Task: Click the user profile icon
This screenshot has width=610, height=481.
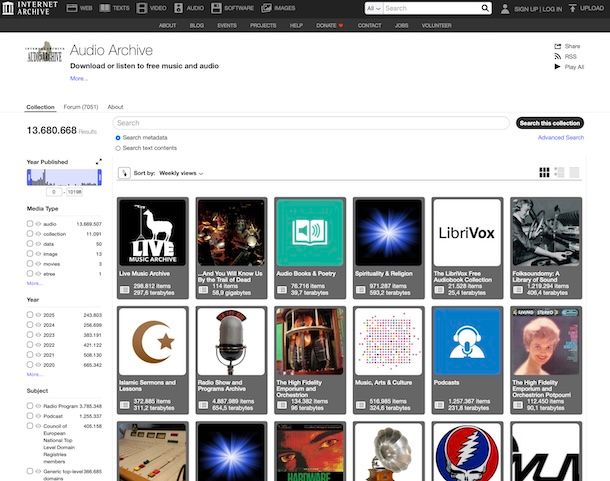Action: pos(505,9)
